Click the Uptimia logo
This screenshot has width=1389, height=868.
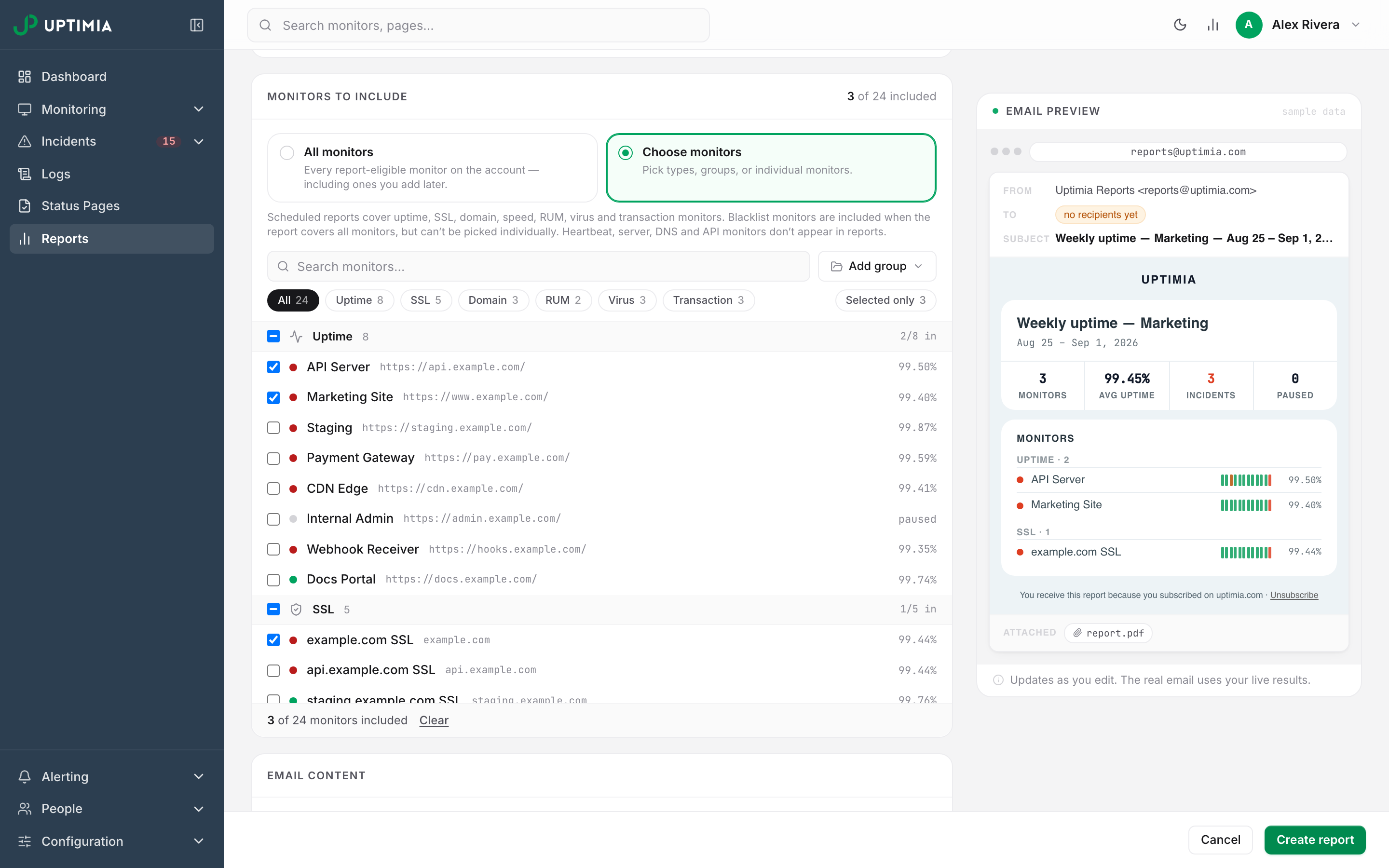63,25
